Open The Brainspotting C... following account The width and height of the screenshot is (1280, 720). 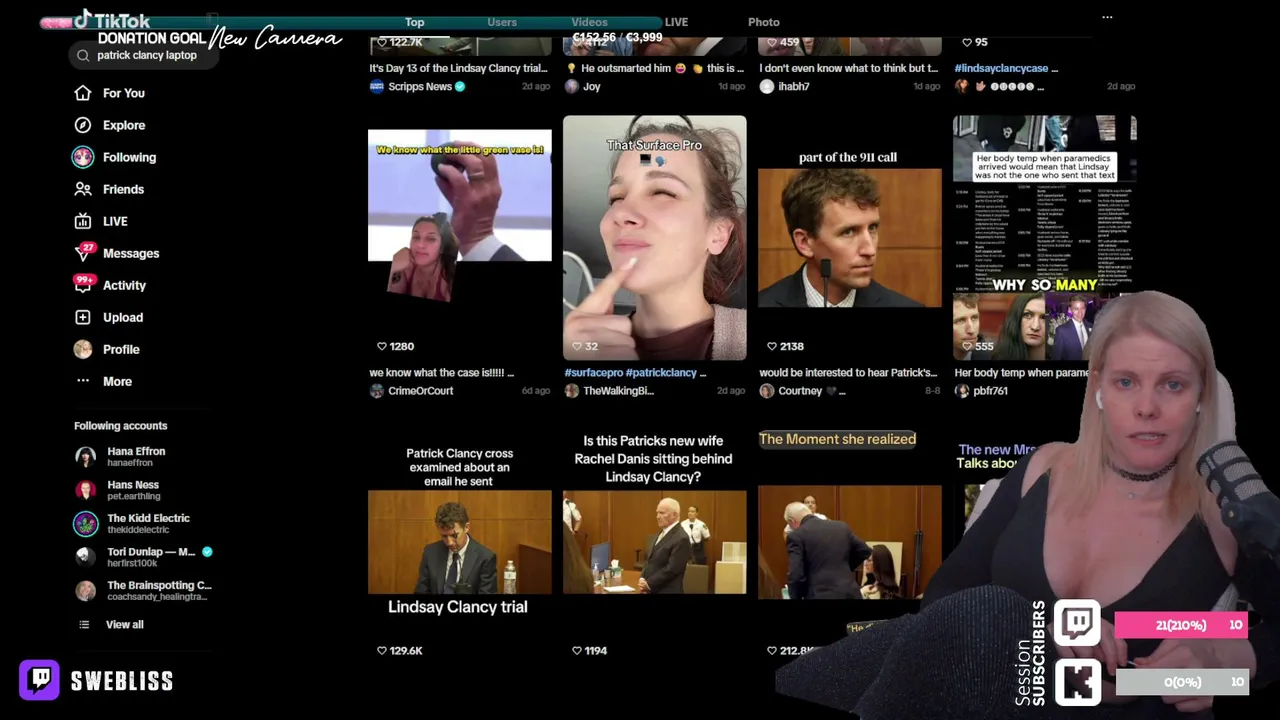[143, 590]
